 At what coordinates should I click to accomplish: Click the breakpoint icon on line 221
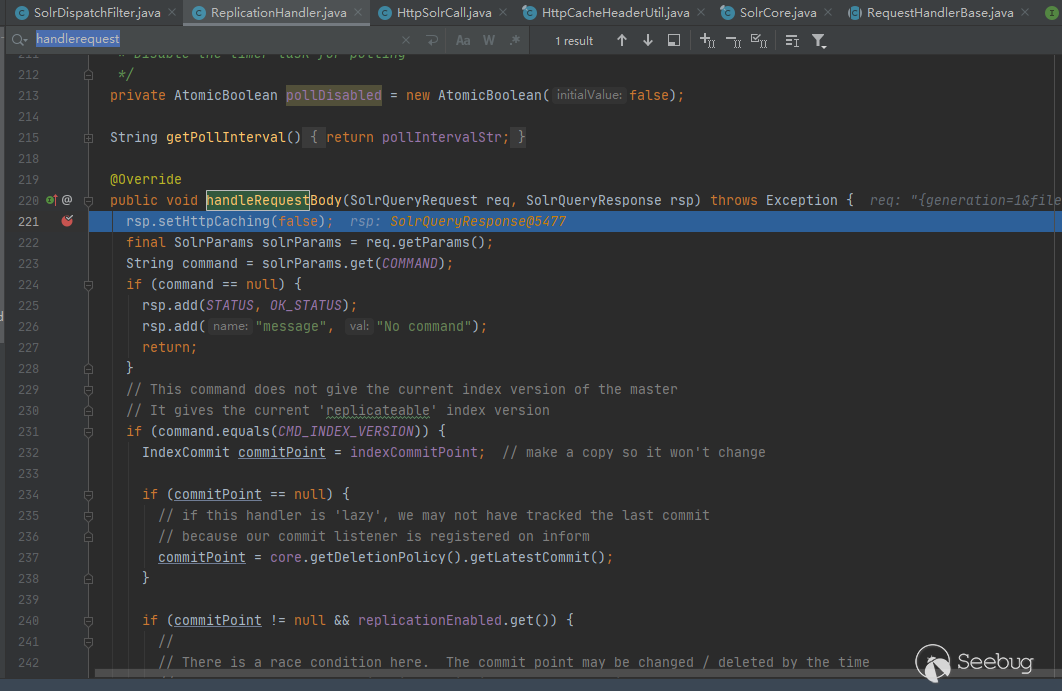[67, 221]
